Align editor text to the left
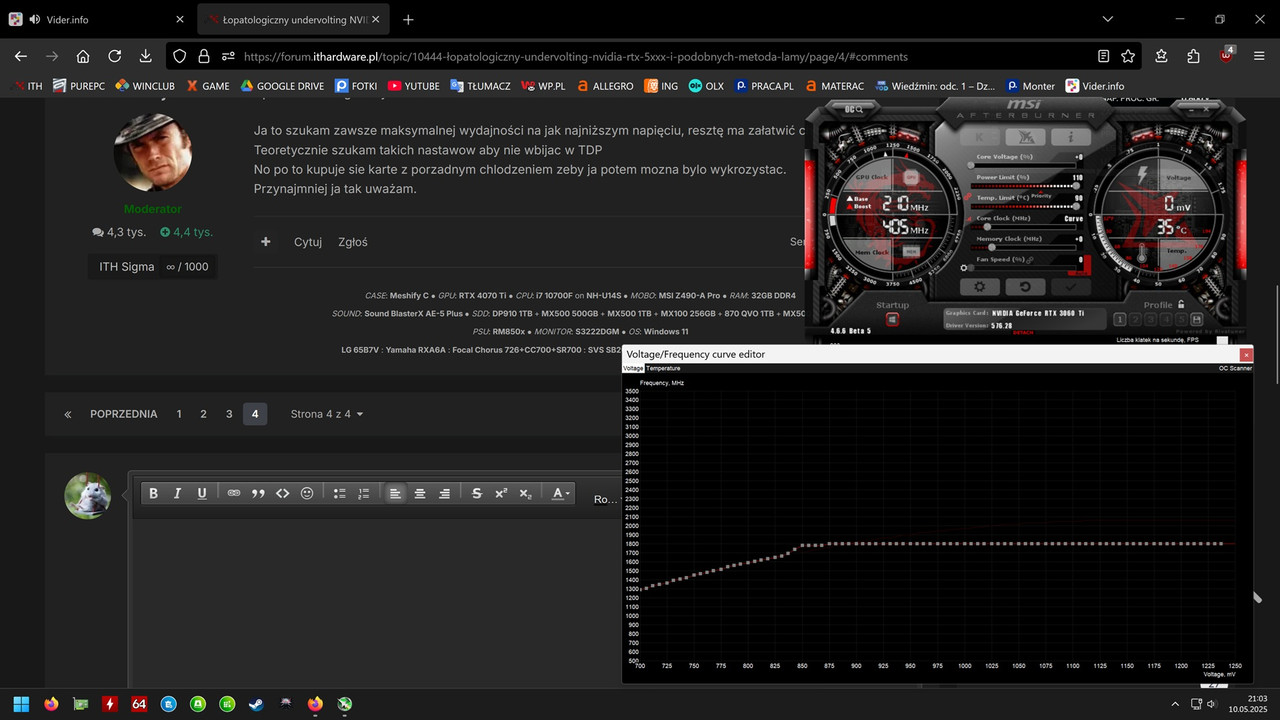The height and width of the screenshot is (720, 1280). coord(396,493)
